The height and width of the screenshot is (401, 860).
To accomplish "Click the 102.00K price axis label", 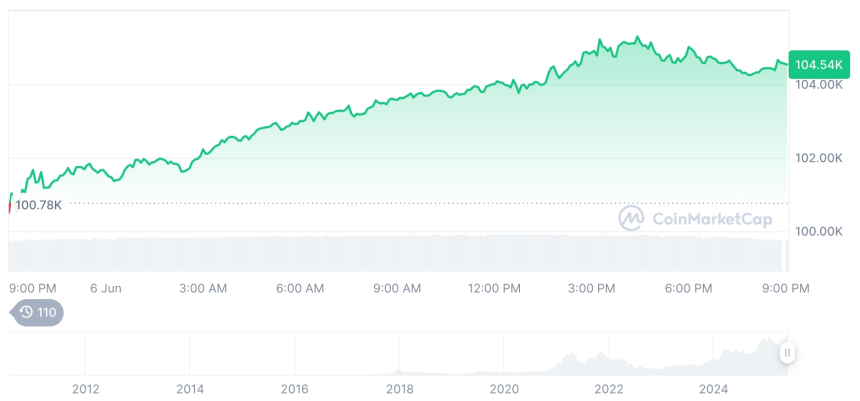I will point(818,158).
